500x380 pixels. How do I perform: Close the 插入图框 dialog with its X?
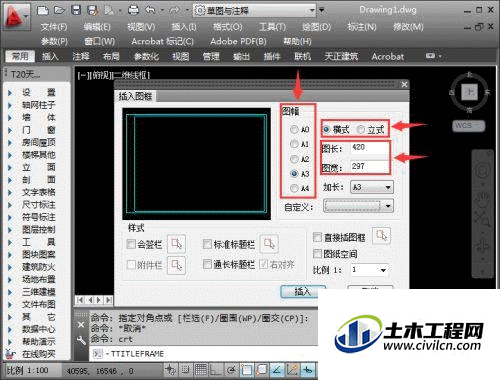click(404, 85)
